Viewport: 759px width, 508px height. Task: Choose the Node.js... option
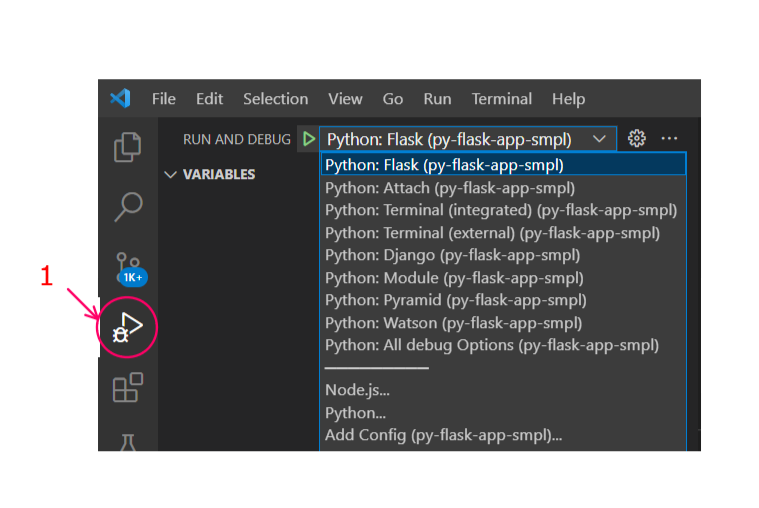[357, 390]
